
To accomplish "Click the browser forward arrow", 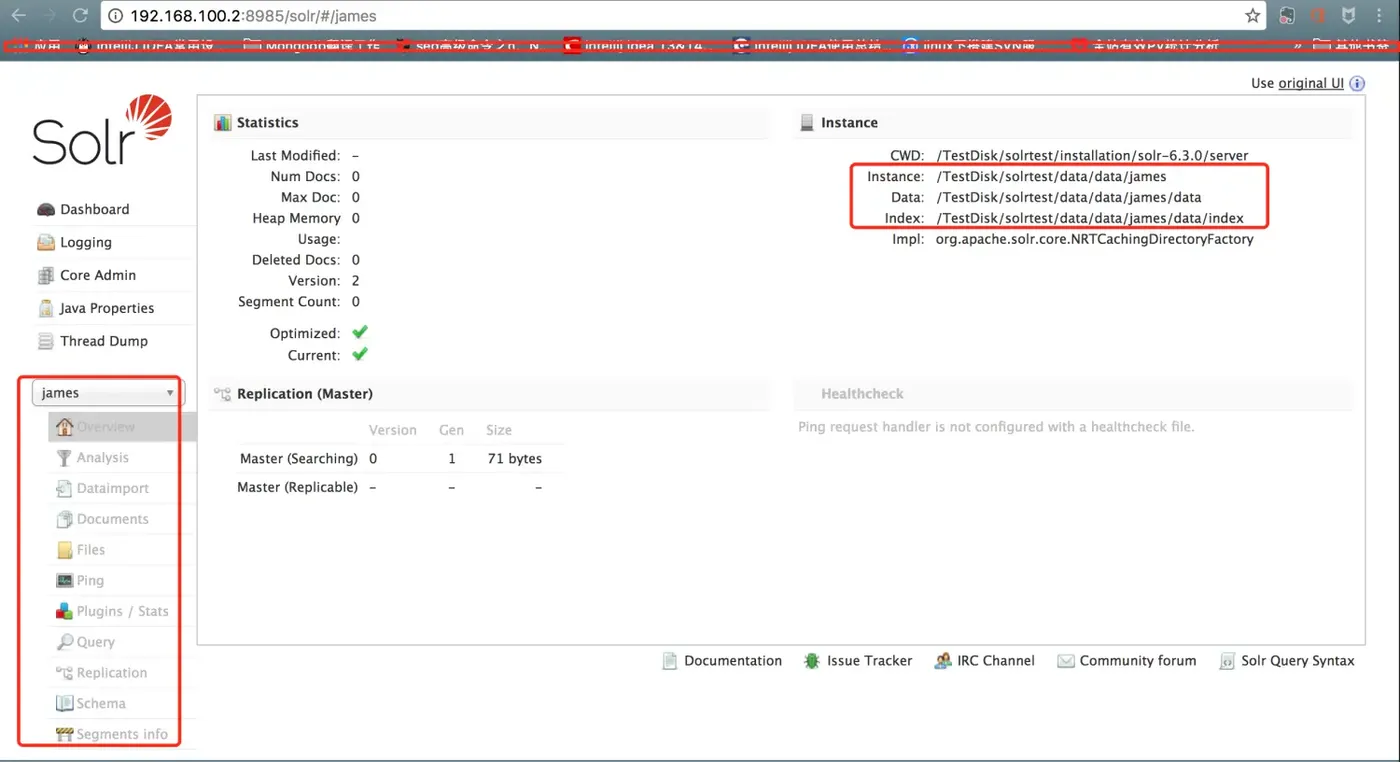I will pyautogui.click(x=49, y=15).
